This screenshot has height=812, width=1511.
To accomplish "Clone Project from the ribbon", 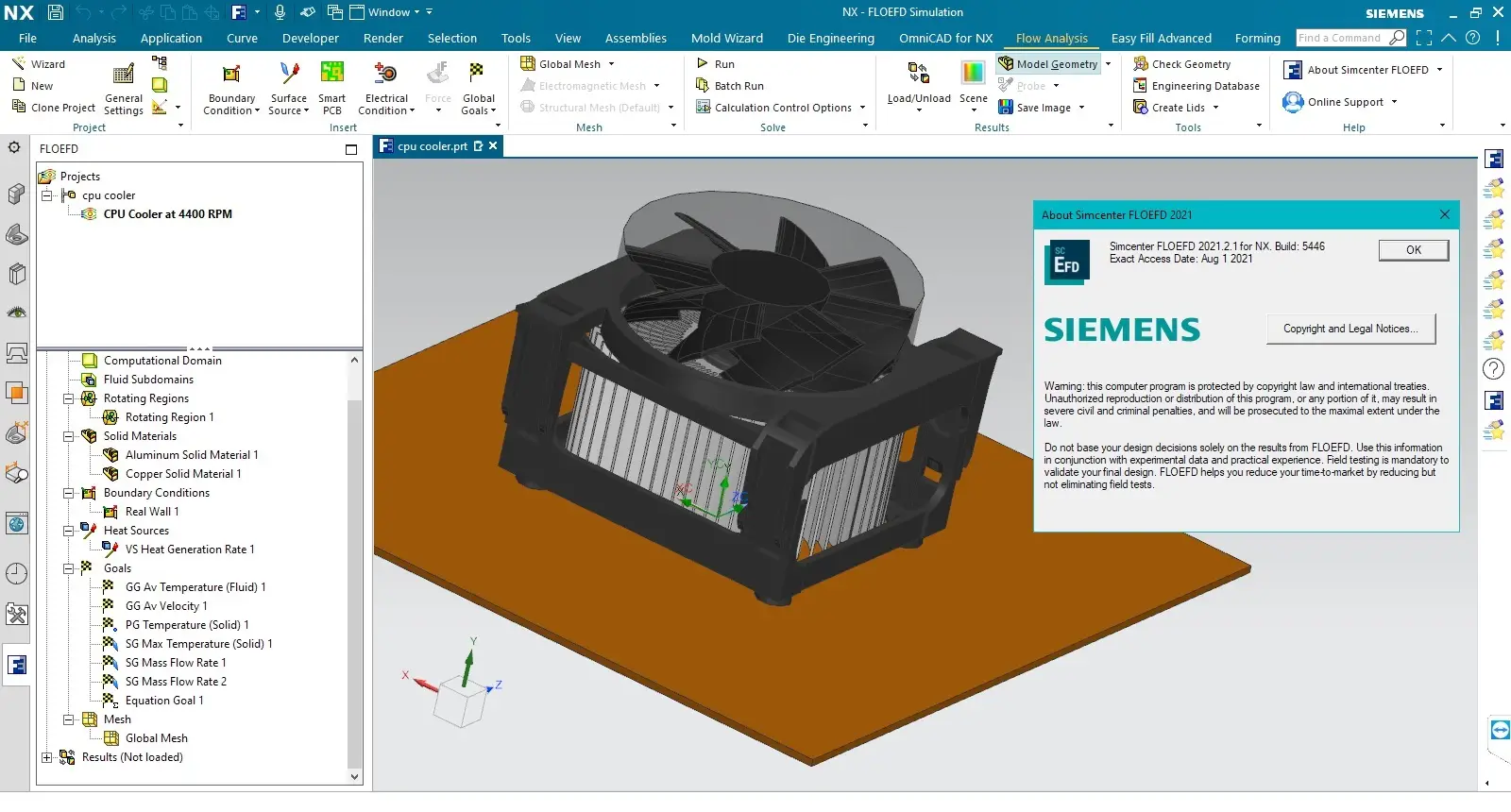I will [54, 108].
